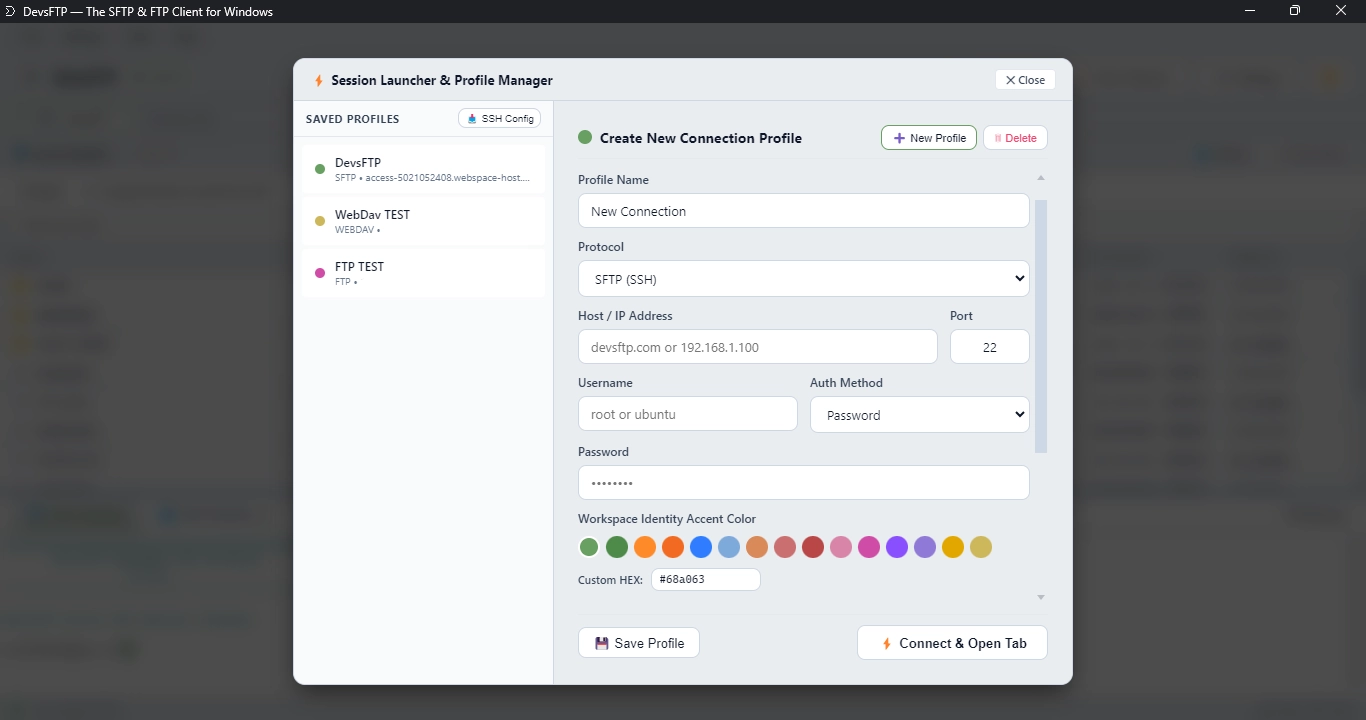Pick the pale light-blue accent swatch

click(729, 547)
